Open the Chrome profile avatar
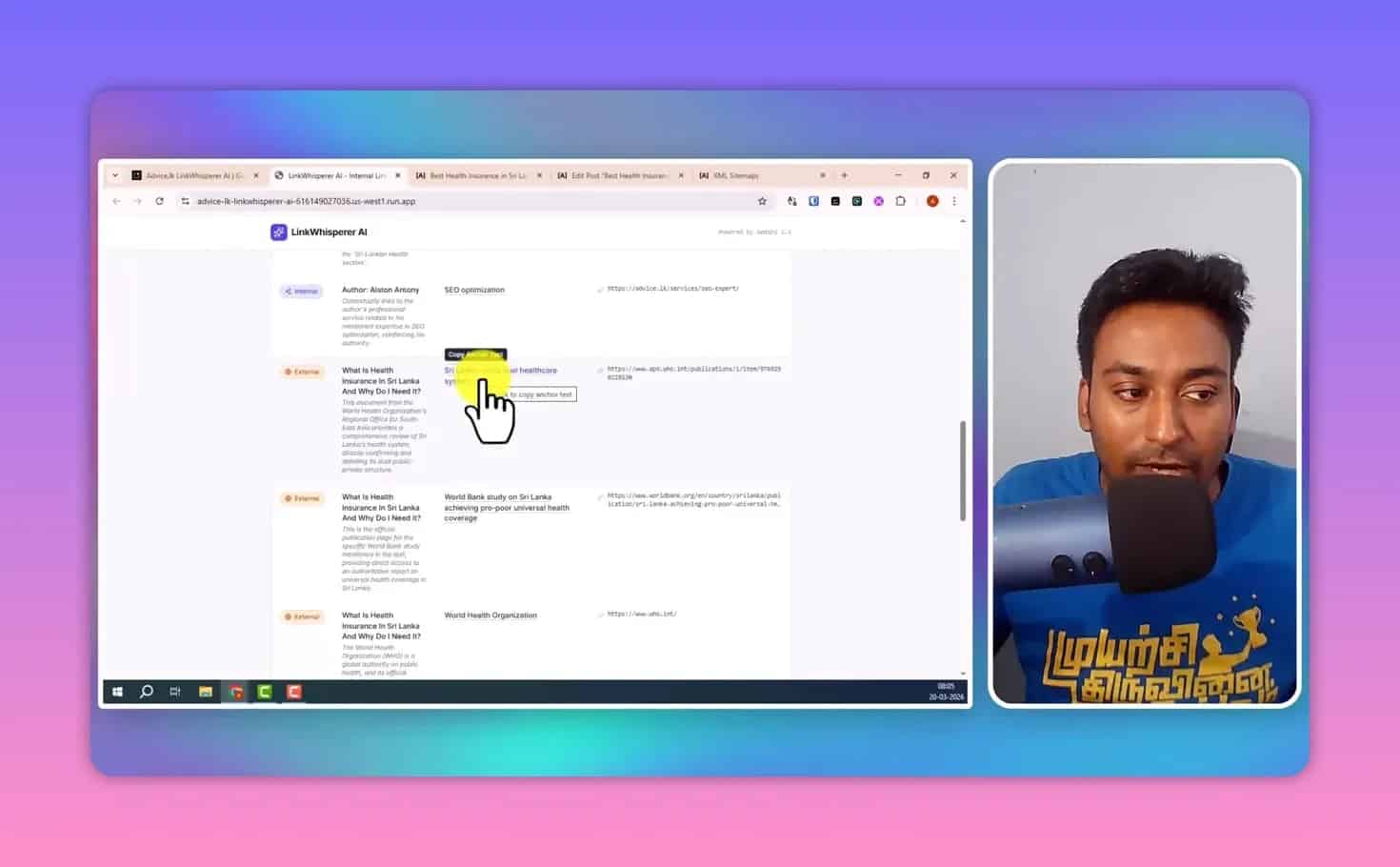Viewport: 1400px width, 867px height. [932, 201]
